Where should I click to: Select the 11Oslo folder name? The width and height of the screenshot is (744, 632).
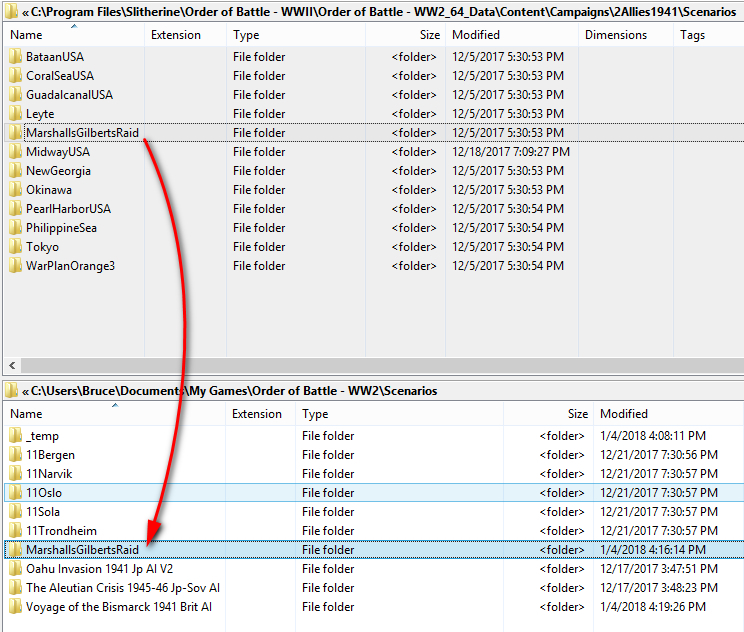pyautogui.click(x=44, y=493)
